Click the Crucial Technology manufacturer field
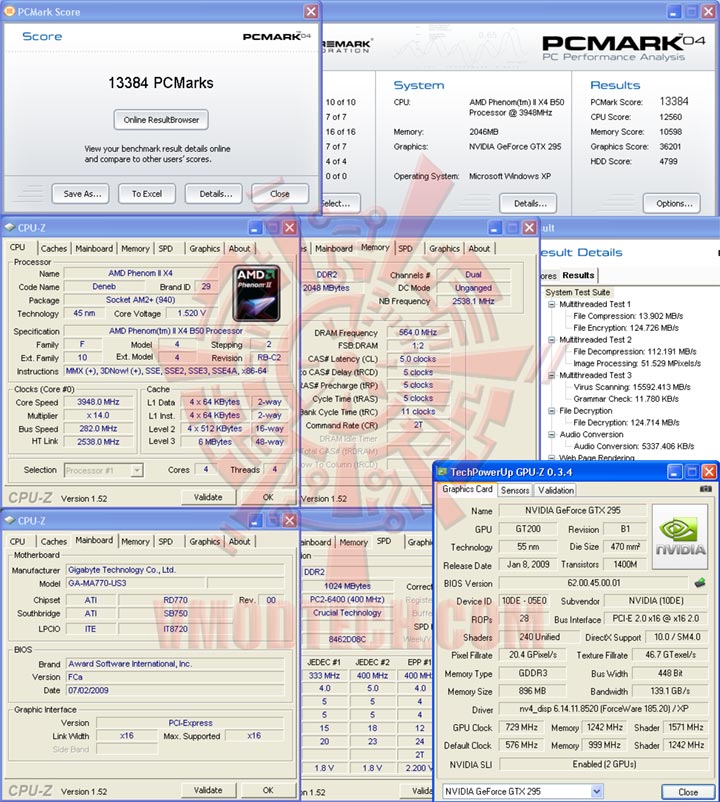Viewport: 720px width, 802px height. 347,613
